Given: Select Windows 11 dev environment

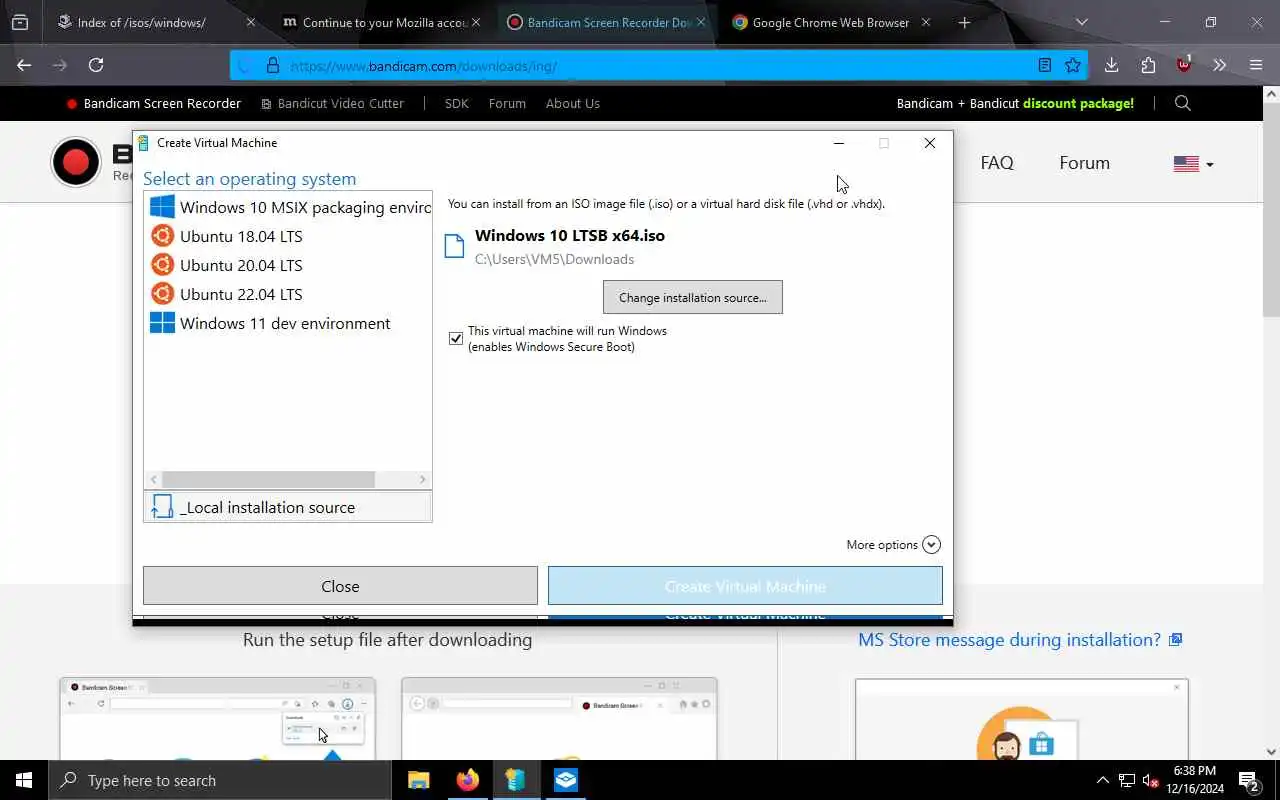Looking at the screenshot, I should click(288, 323).
